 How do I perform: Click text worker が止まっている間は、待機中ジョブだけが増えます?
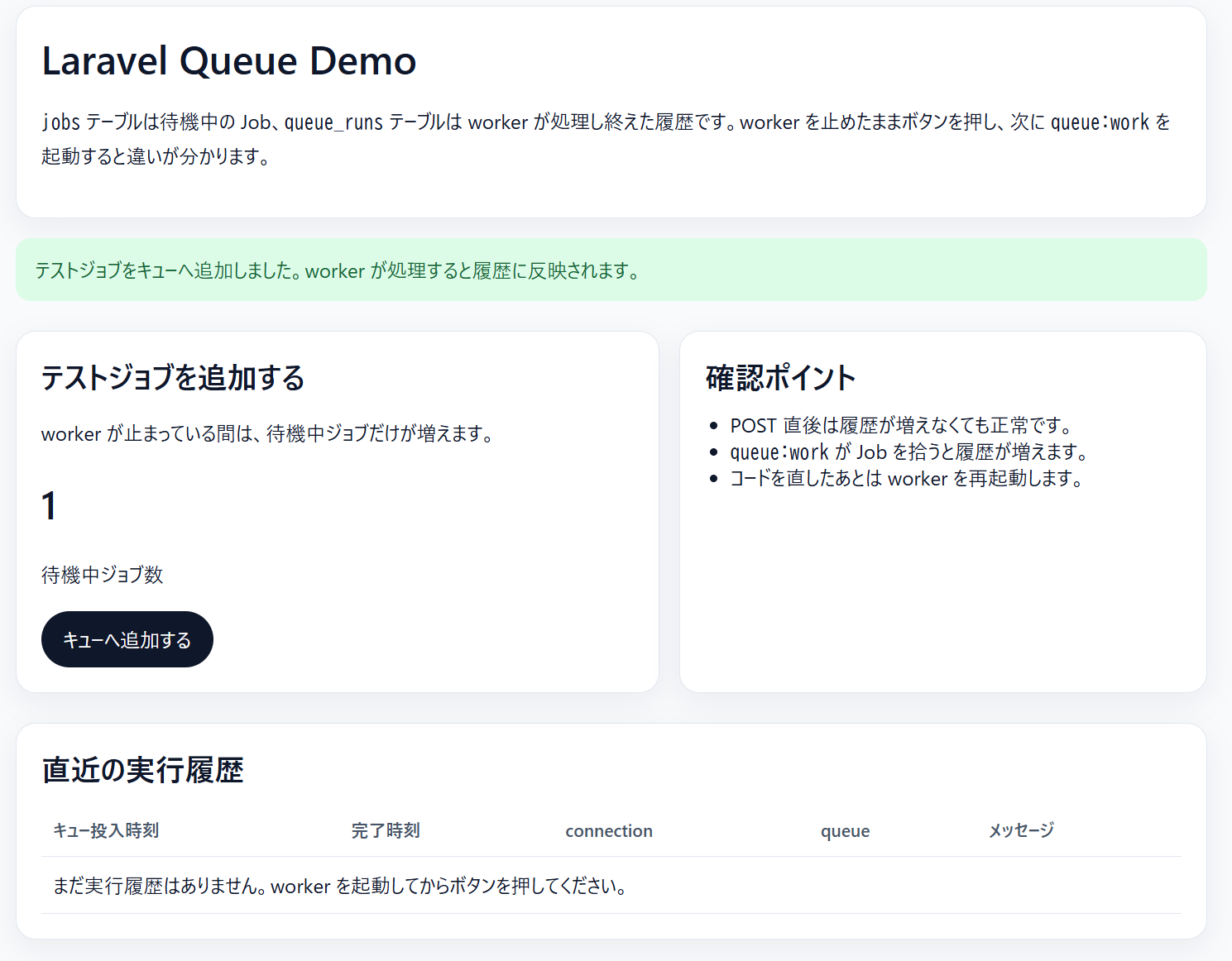point(268,433)
